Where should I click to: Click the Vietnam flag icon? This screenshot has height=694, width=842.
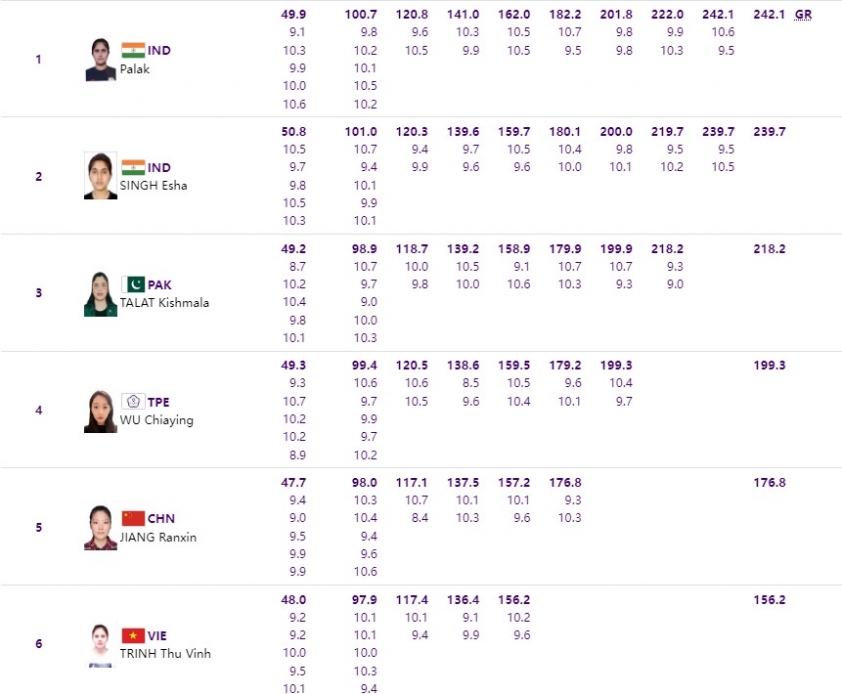(133, 635)
